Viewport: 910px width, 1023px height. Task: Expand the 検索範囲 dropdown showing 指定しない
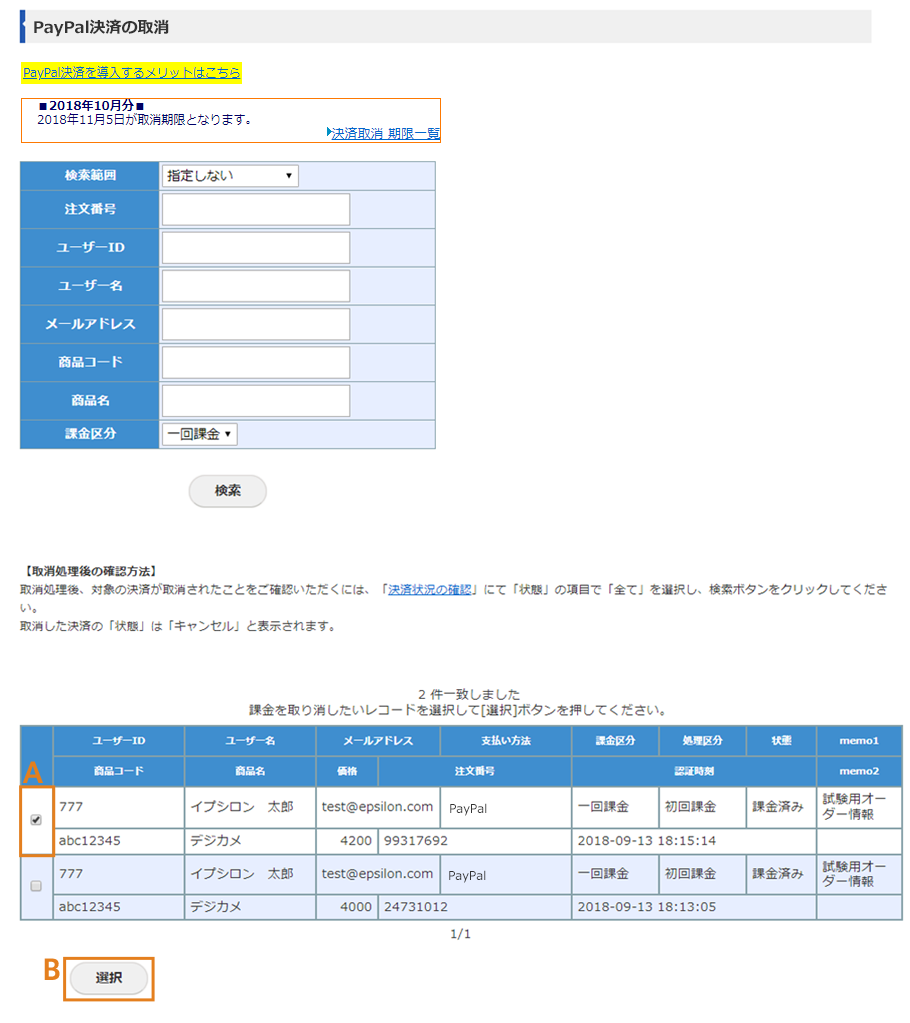coord(230,176)
